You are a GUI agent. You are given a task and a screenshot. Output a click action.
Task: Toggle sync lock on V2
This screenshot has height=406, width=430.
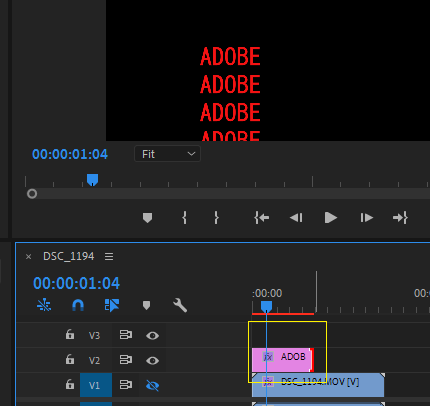126,360
